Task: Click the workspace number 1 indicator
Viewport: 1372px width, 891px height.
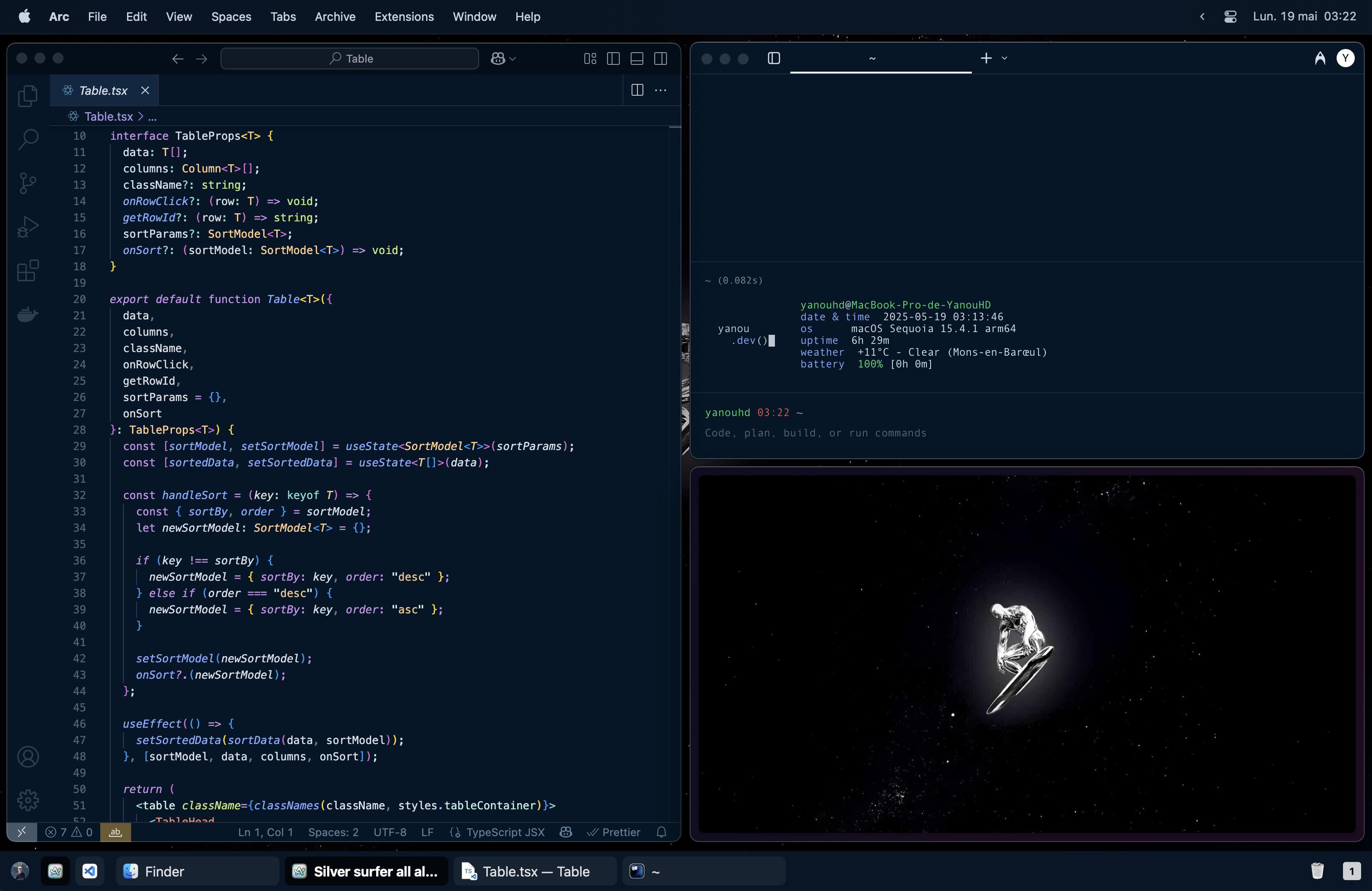Action: click(1351, 871)
